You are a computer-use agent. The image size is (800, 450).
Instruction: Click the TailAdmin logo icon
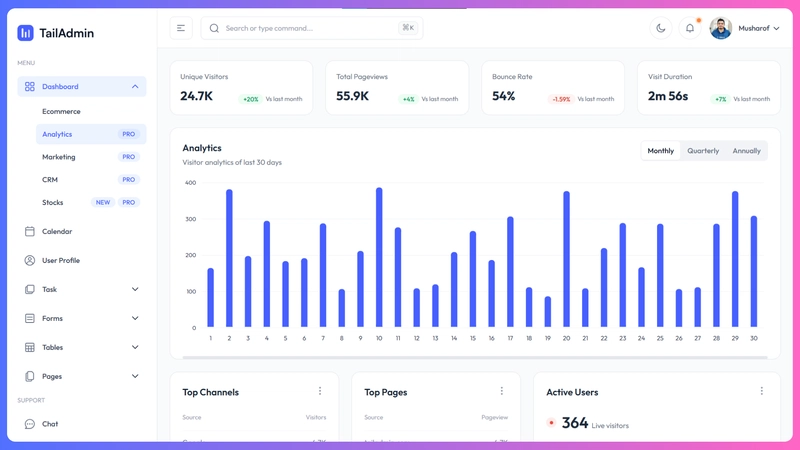(26, 33)
